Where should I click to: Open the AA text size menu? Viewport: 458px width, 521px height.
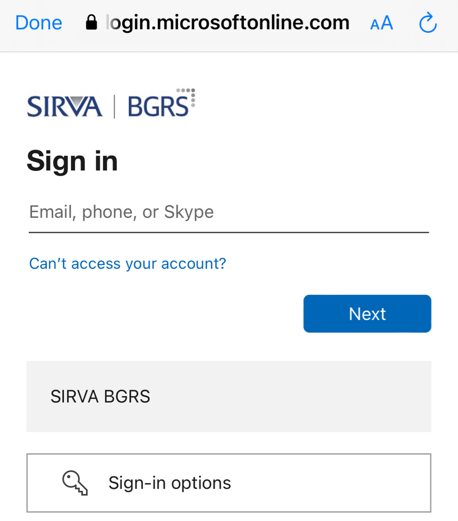pyautogui.click(x=381, y=23)
